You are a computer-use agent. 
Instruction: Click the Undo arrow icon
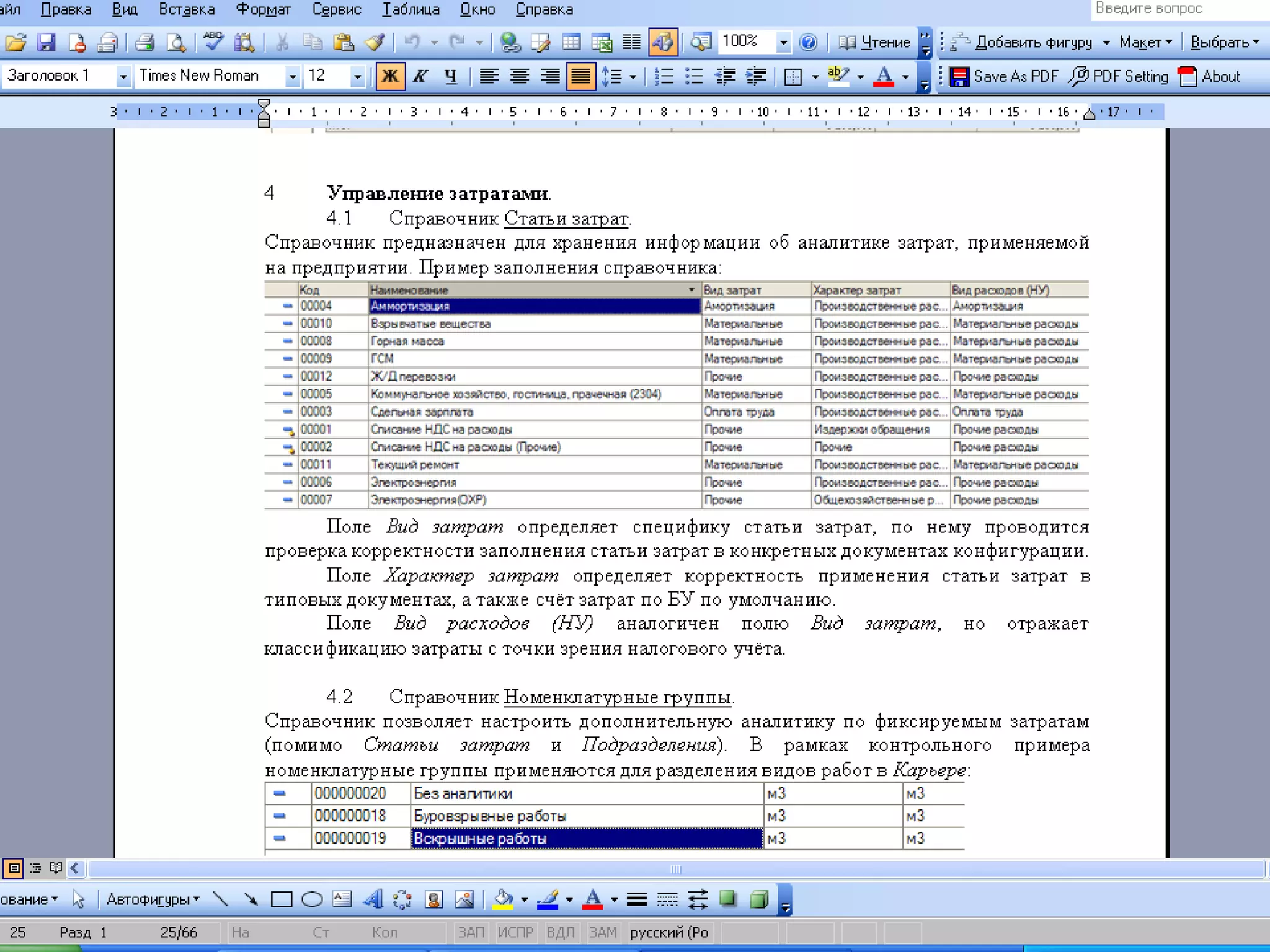412,42
